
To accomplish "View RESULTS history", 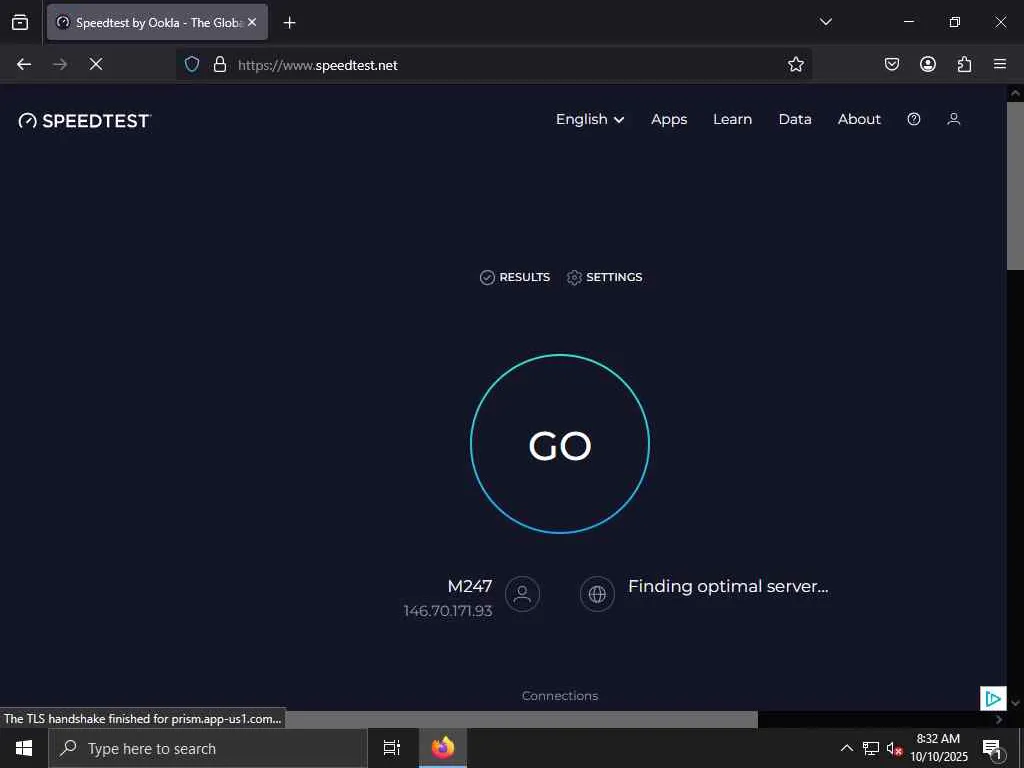I will pos(515,277).
